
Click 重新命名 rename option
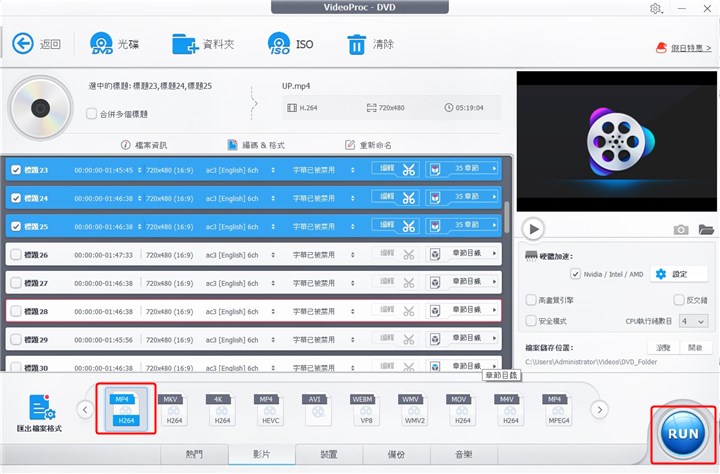coord(368,145)
